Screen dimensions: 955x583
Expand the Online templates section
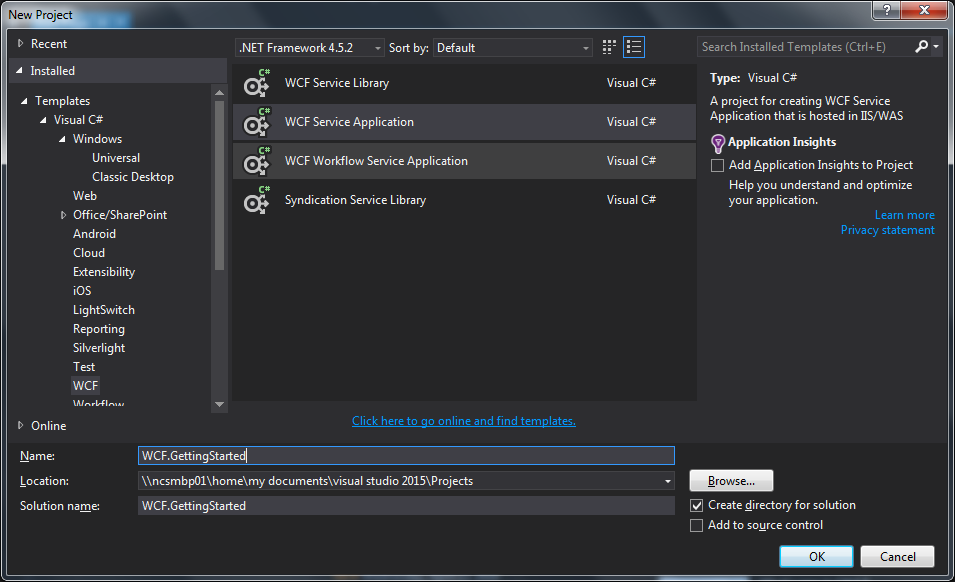coord(22,425)
